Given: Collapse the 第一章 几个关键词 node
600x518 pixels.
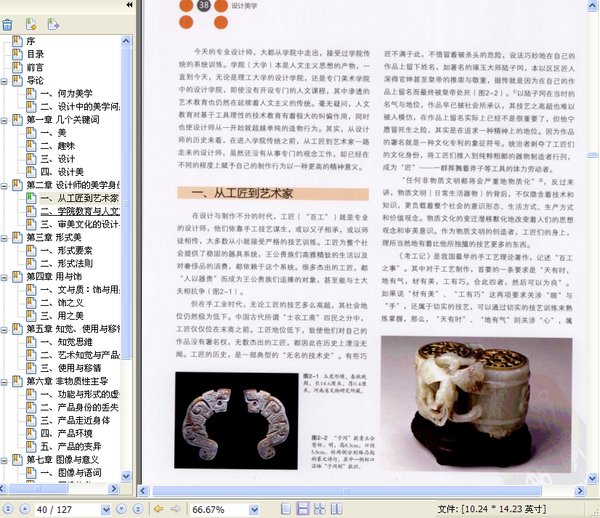Looking at the screenshot, I should point(5,119).
